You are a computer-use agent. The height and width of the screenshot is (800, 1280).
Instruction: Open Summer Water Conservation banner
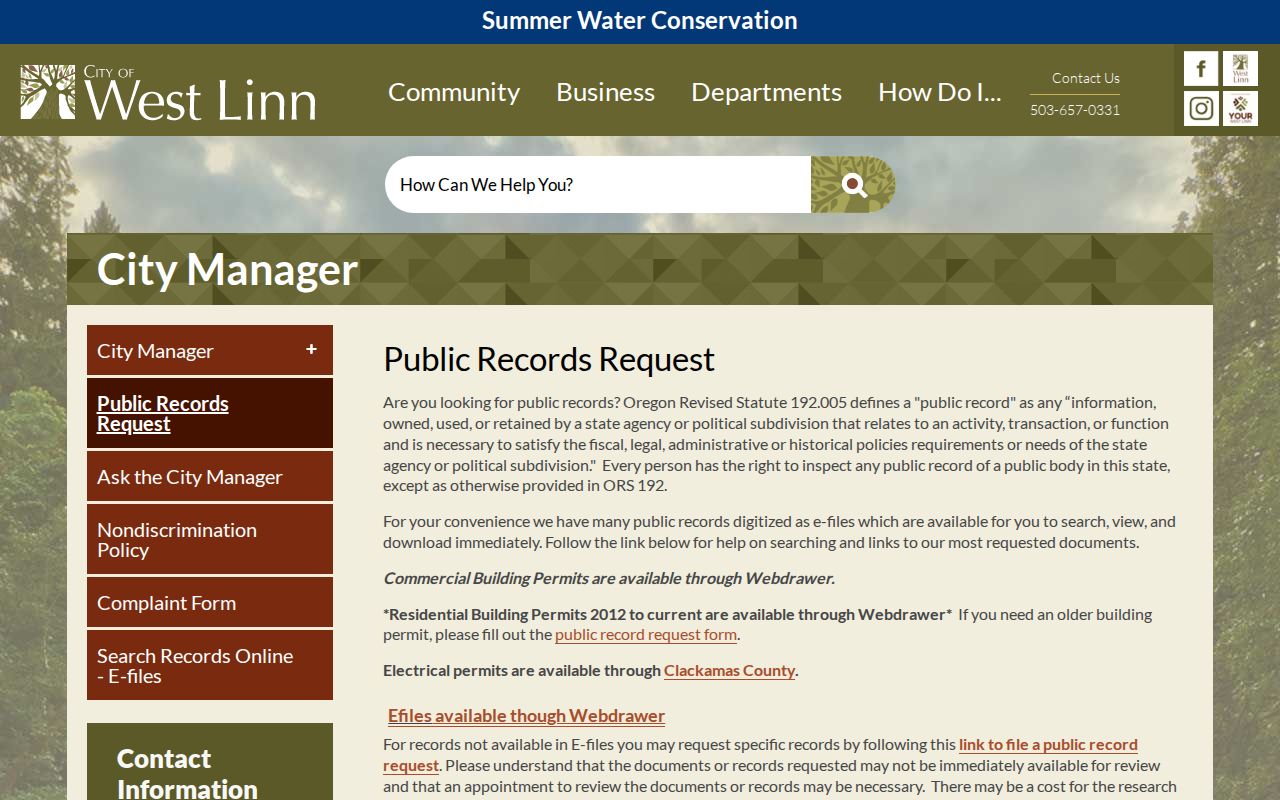click(x=640, y=20)
